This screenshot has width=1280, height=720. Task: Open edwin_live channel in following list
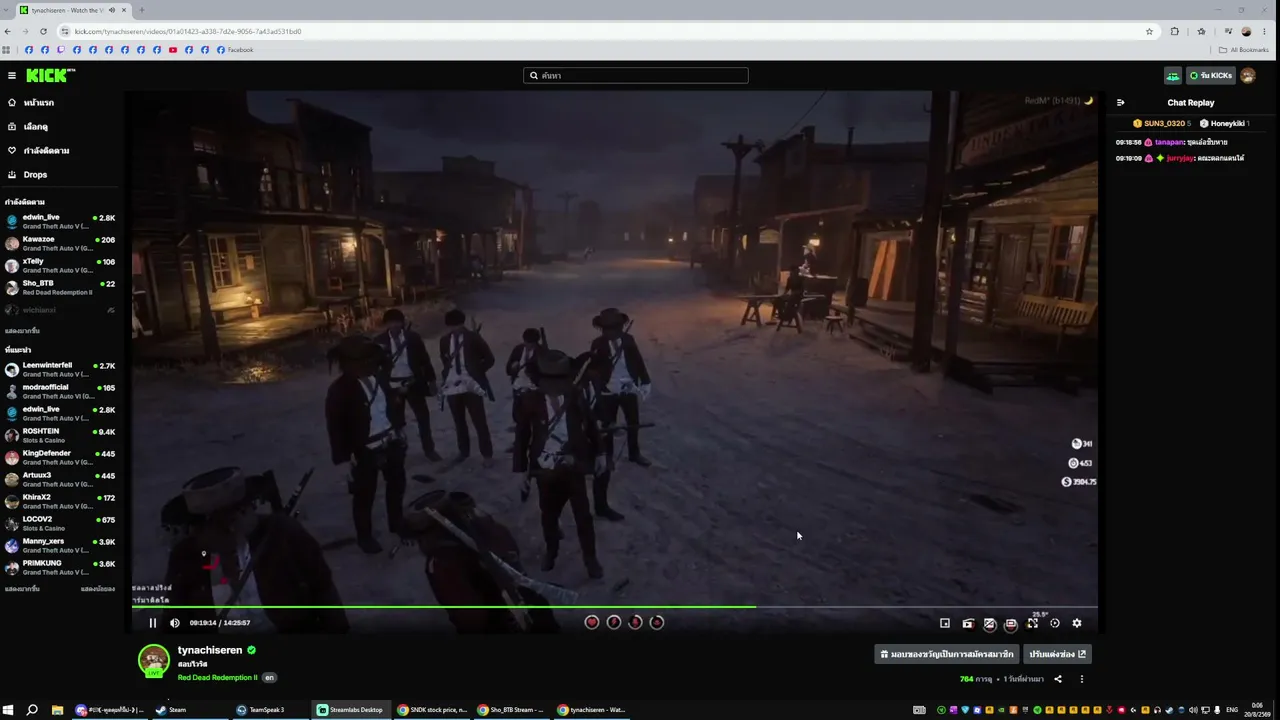tap(60, 221)
